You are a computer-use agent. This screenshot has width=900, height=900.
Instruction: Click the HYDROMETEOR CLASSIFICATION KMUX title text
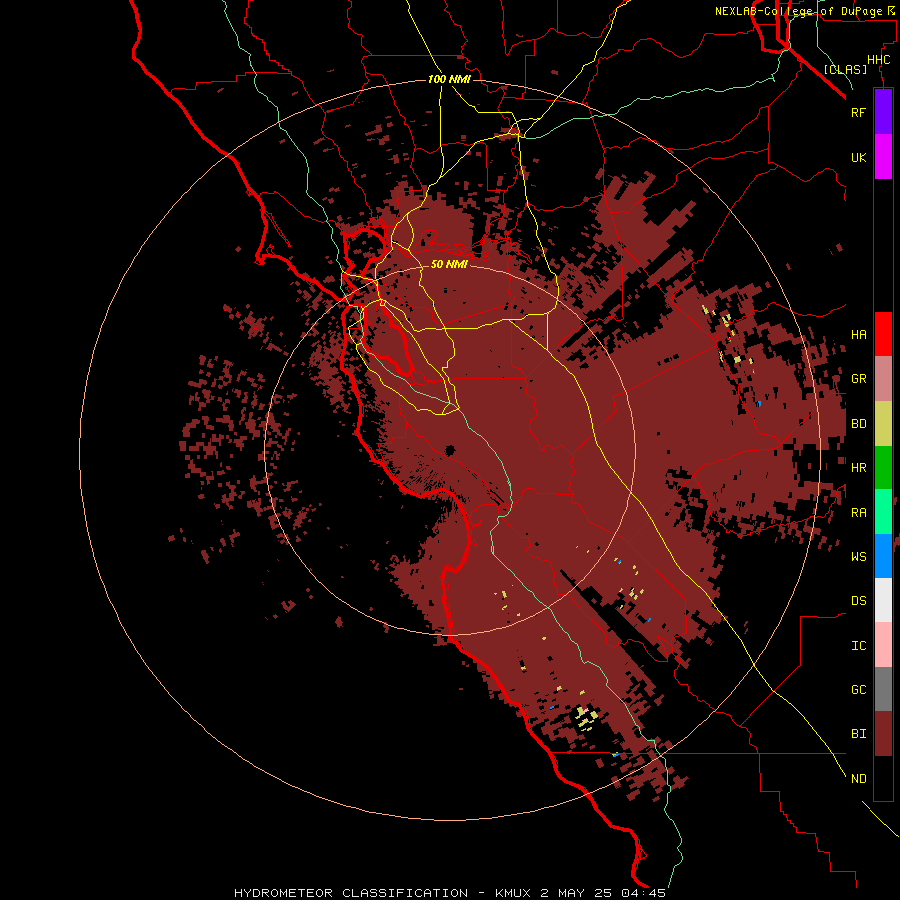click(x=450, y=893)
